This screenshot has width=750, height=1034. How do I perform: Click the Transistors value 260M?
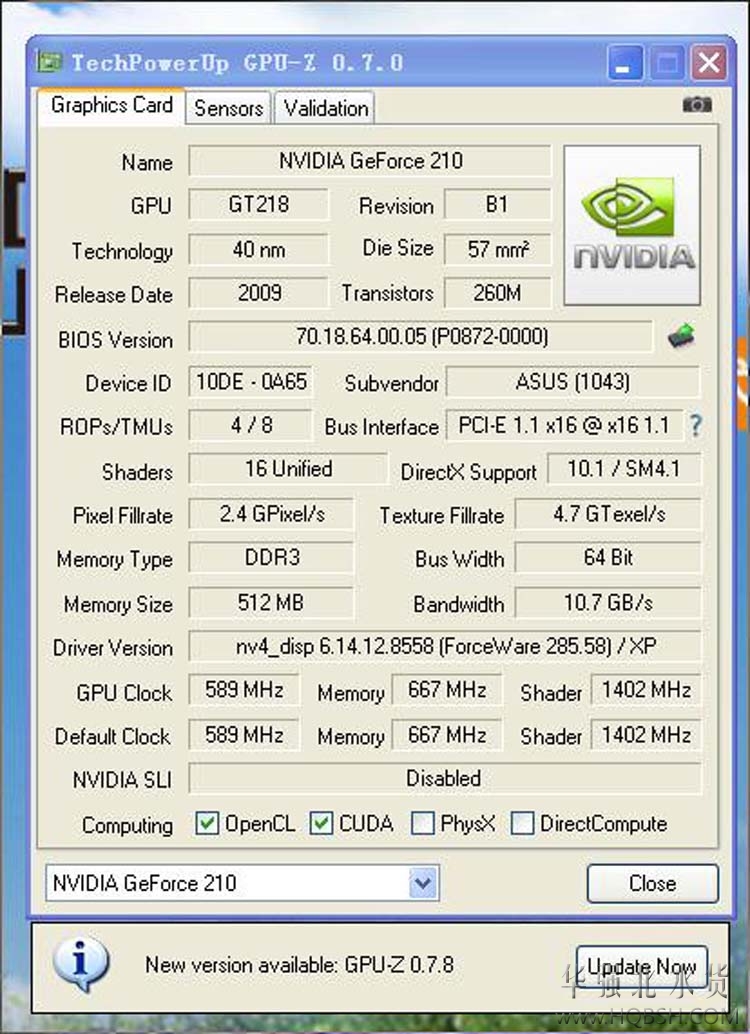(x=497, y=293)
